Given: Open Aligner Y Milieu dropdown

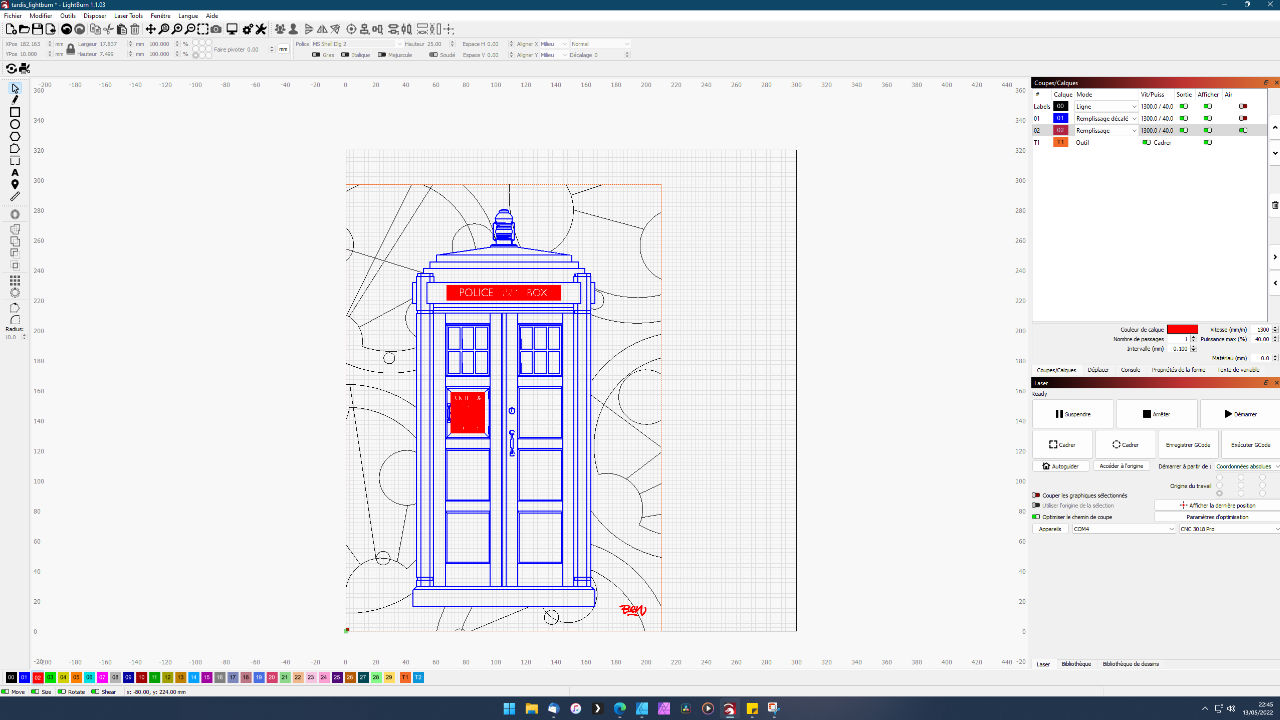Looking at the screenshot, I should (x=553, y=55).
